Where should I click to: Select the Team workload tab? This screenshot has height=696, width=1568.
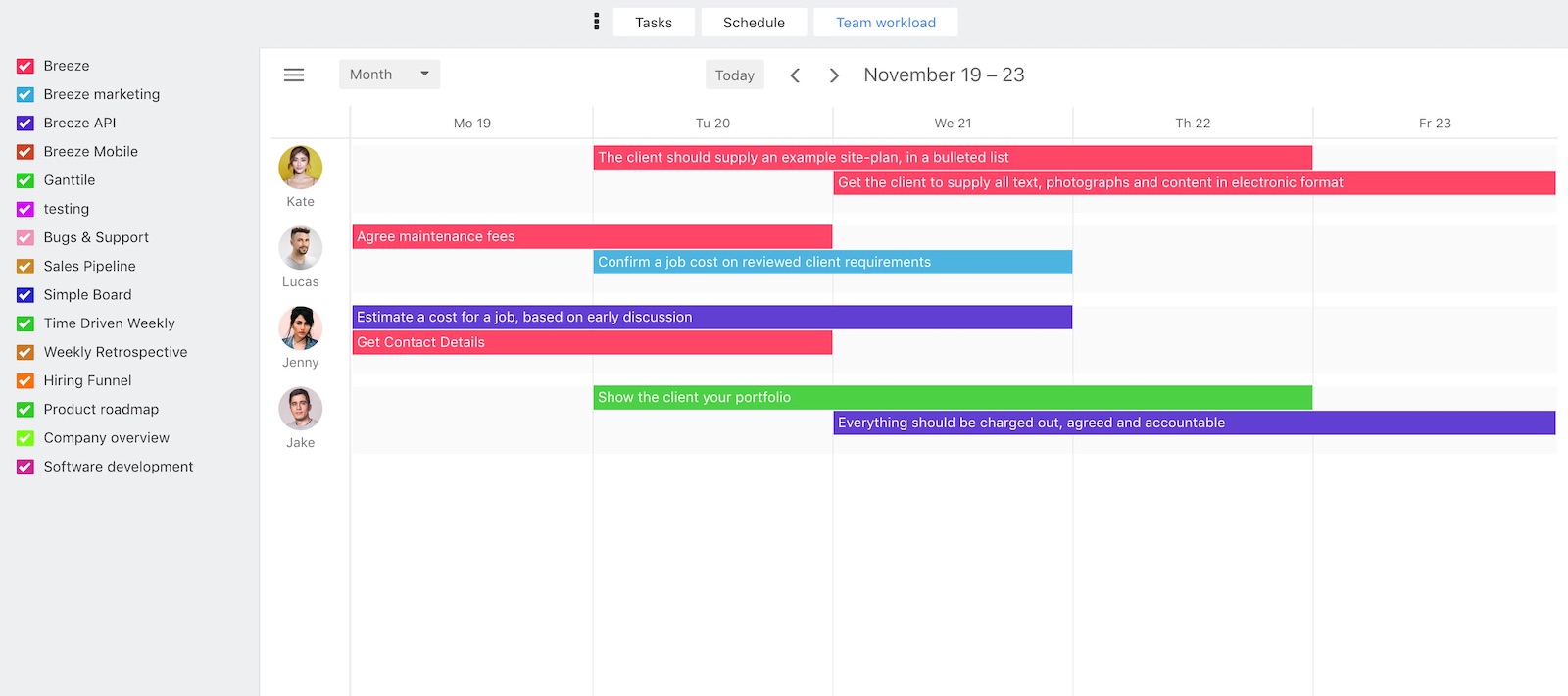click(885, 23)
